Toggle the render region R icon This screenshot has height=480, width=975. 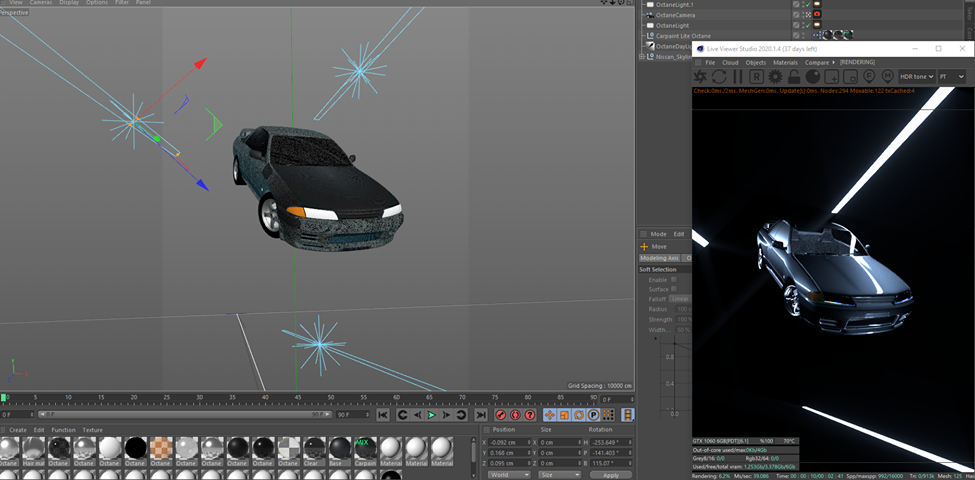tap(756, 76)
